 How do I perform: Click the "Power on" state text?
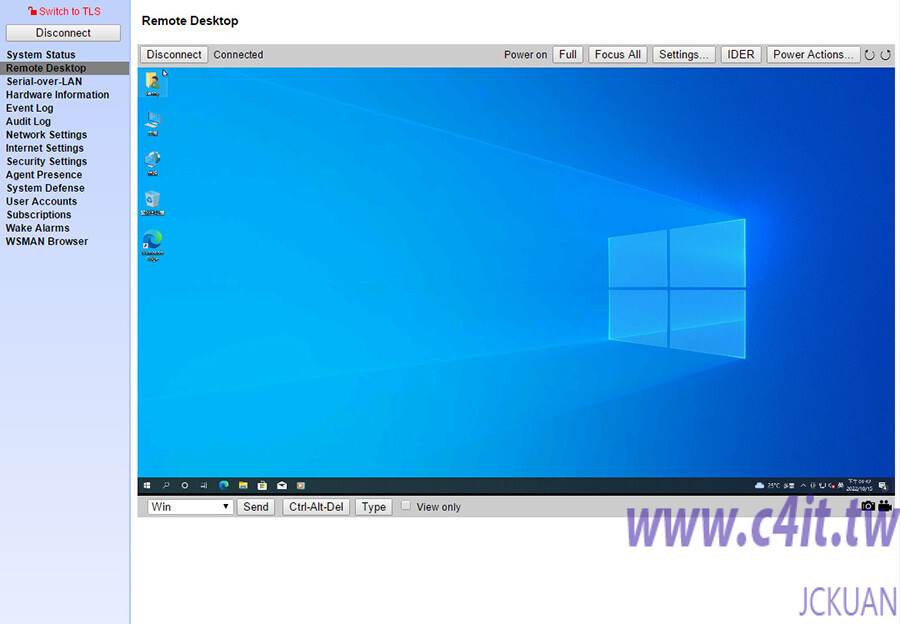coord(525,55)
